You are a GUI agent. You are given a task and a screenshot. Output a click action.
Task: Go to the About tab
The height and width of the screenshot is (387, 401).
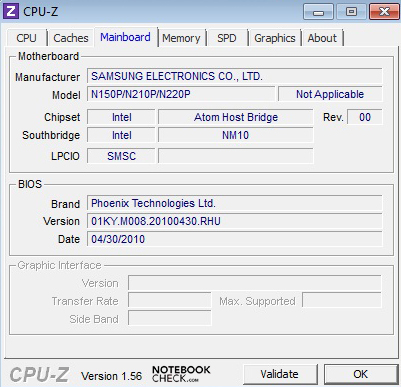[322, 38]
